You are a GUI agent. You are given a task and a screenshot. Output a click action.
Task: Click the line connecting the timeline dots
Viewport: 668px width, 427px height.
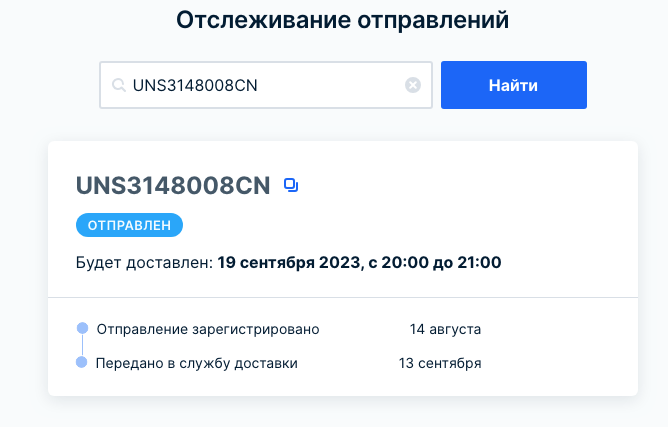82,345
